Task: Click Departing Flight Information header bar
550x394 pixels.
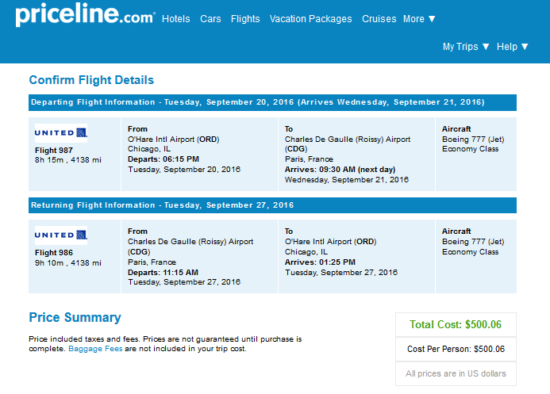Action: point(273,102)
